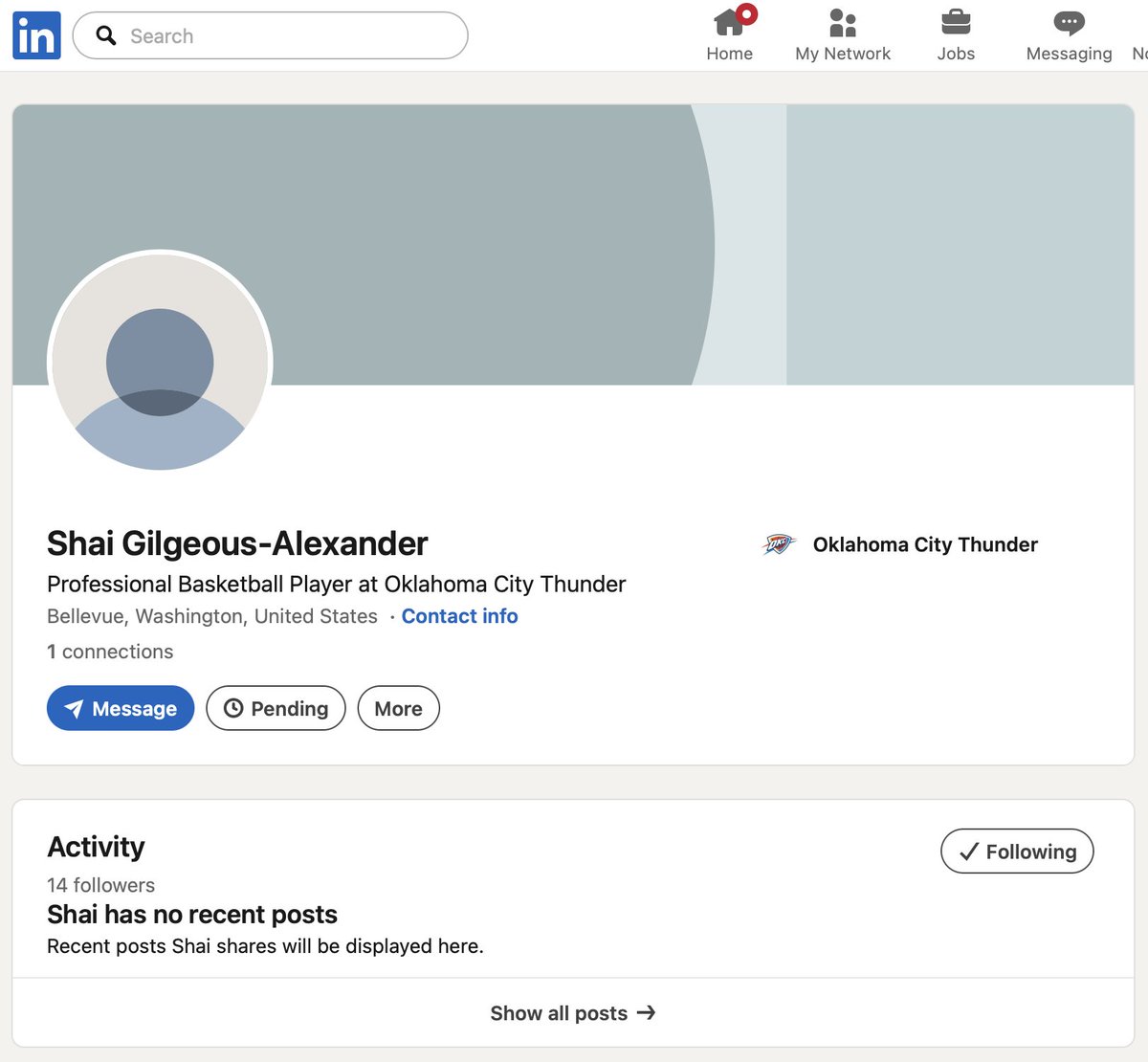This screenshot has width=1148, height=1062.
Task: Click the Bellevue, Washington, United States location text
Action: point(212,616)
